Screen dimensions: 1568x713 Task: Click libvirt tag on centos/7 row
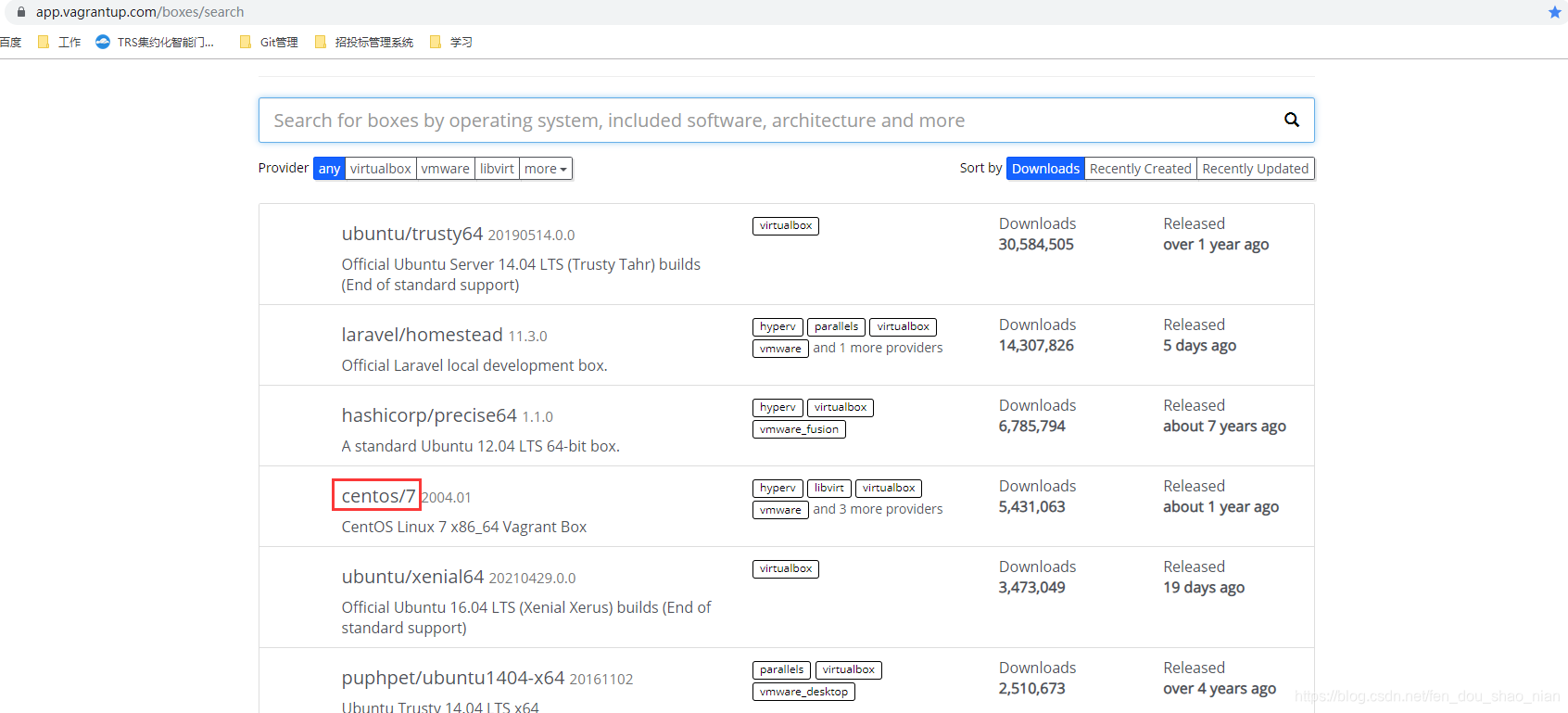coord(828,488)
